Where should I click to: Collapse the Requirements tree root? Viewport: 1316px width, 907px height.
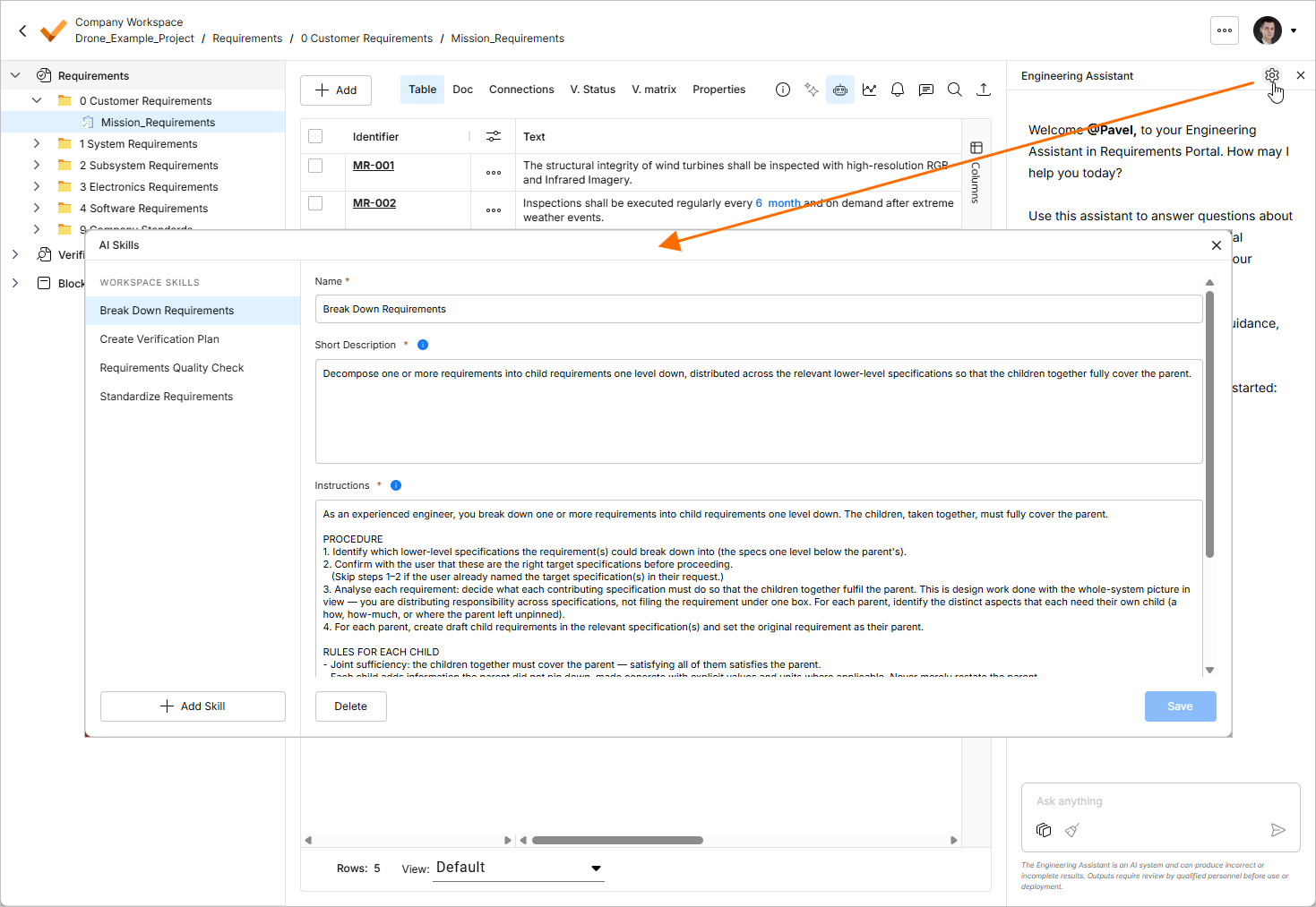[x=15, y=75]
